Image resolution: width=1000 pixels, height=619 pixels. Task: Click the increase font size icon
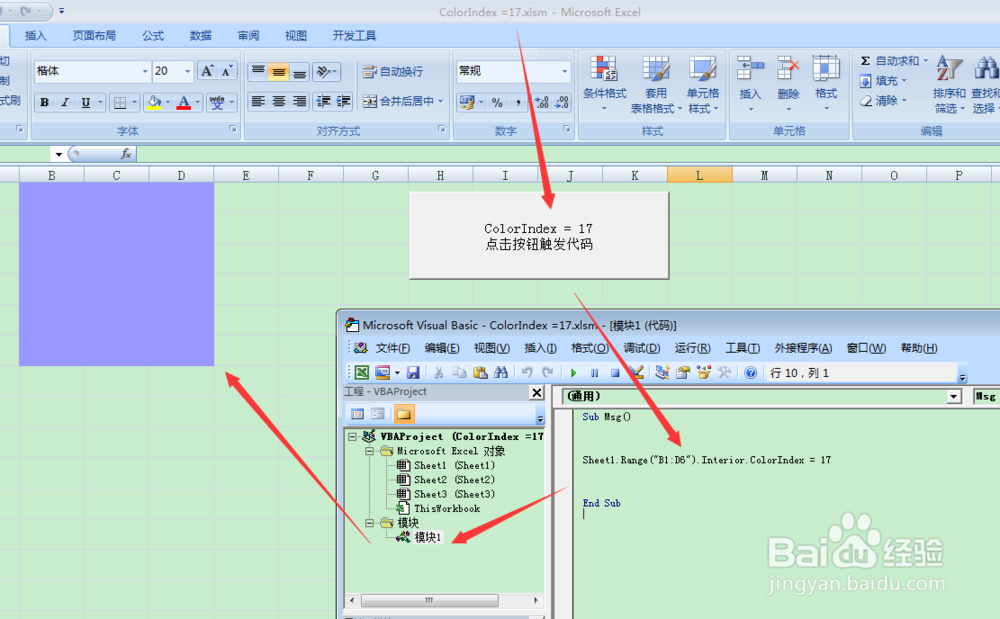(207, 71)
